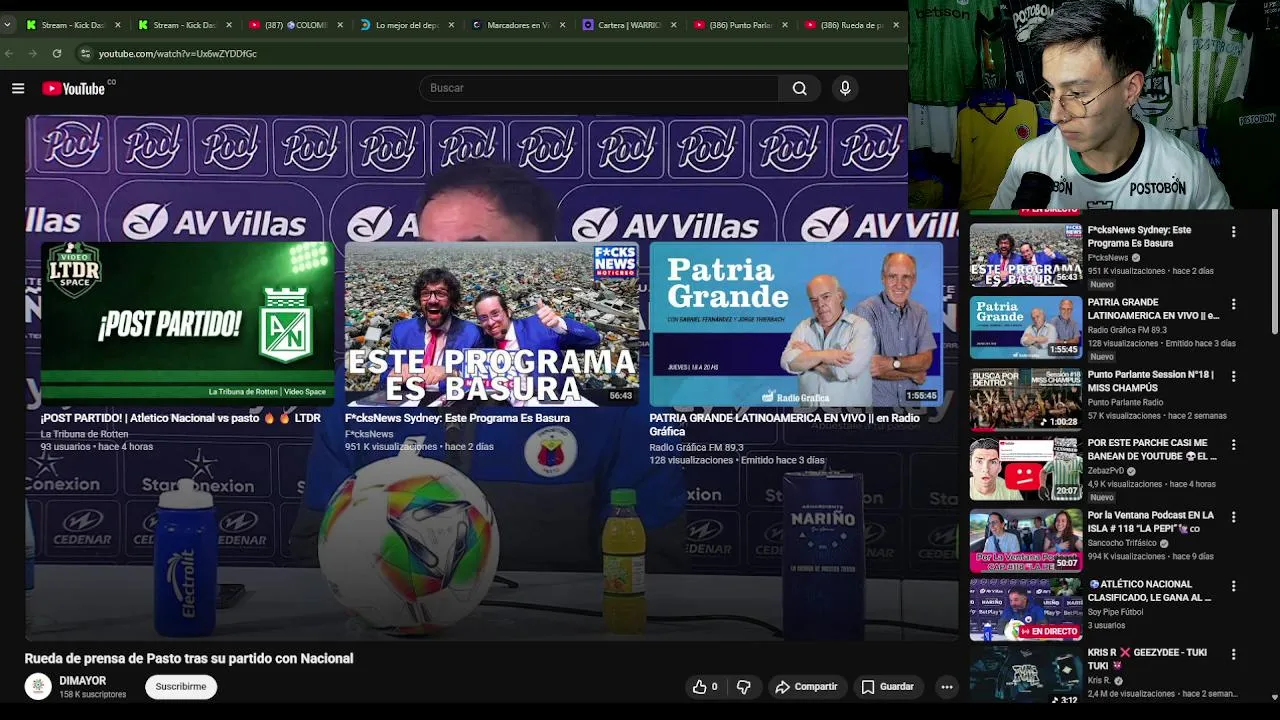Click the page vertical scrollbar thumb
1280x720 pixels.
1274,270
